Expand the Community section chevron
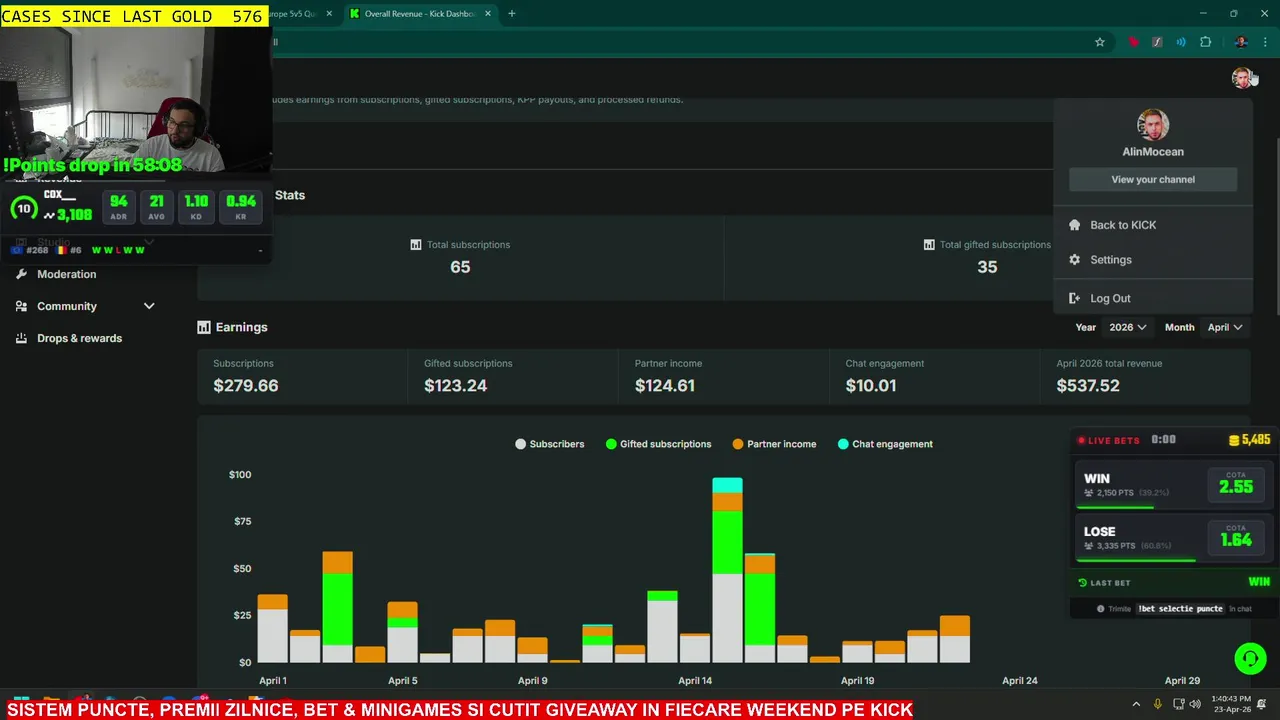Screen dimensions: 1280x720 pos(149,306)
